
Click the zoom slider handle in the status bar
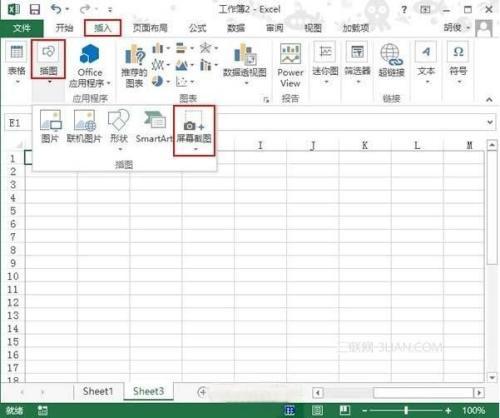(406, 410)
